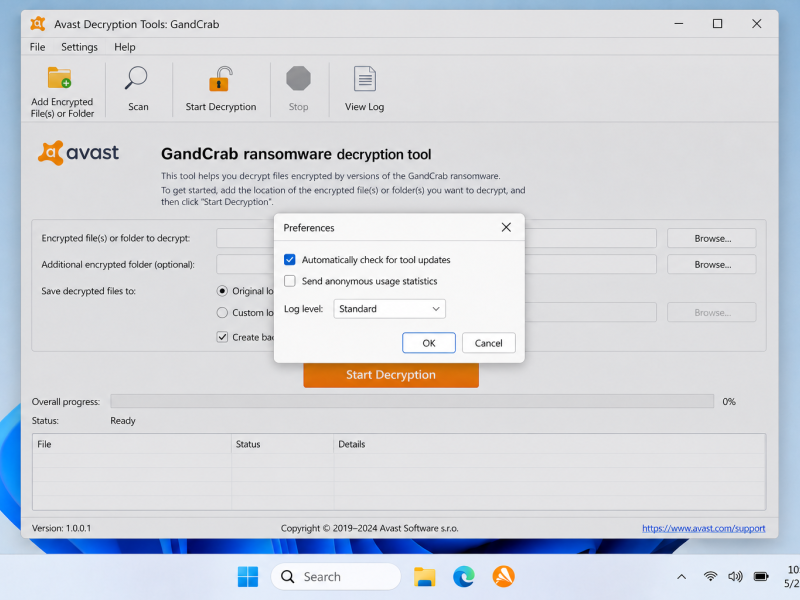Viewport: 800px width, 600px height.
Task: Open volume speaker tray icon
Action: click(735, 577)
